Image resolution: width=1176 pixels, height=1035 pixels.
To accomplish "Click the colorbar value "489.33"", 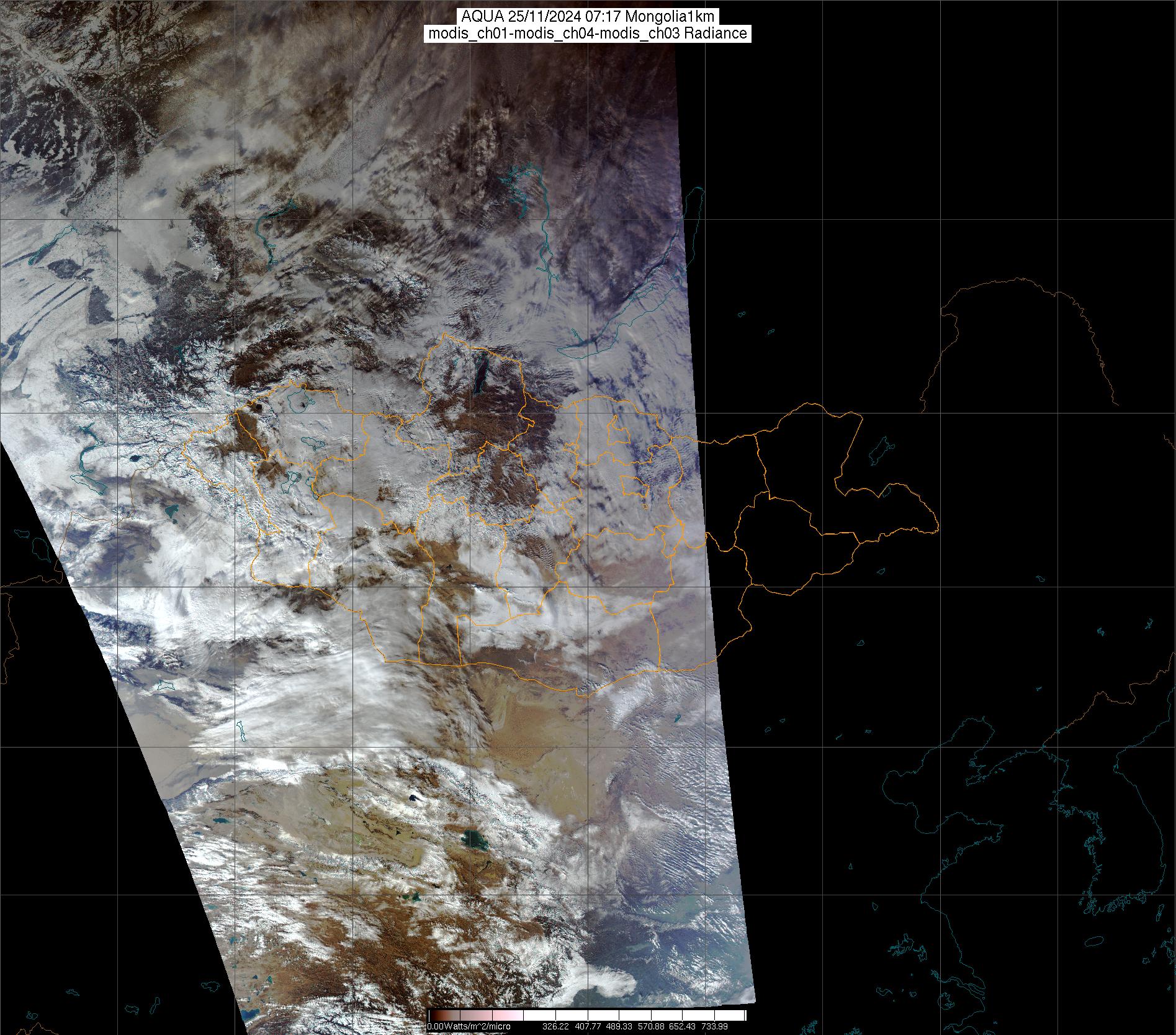I will 619,1026.
